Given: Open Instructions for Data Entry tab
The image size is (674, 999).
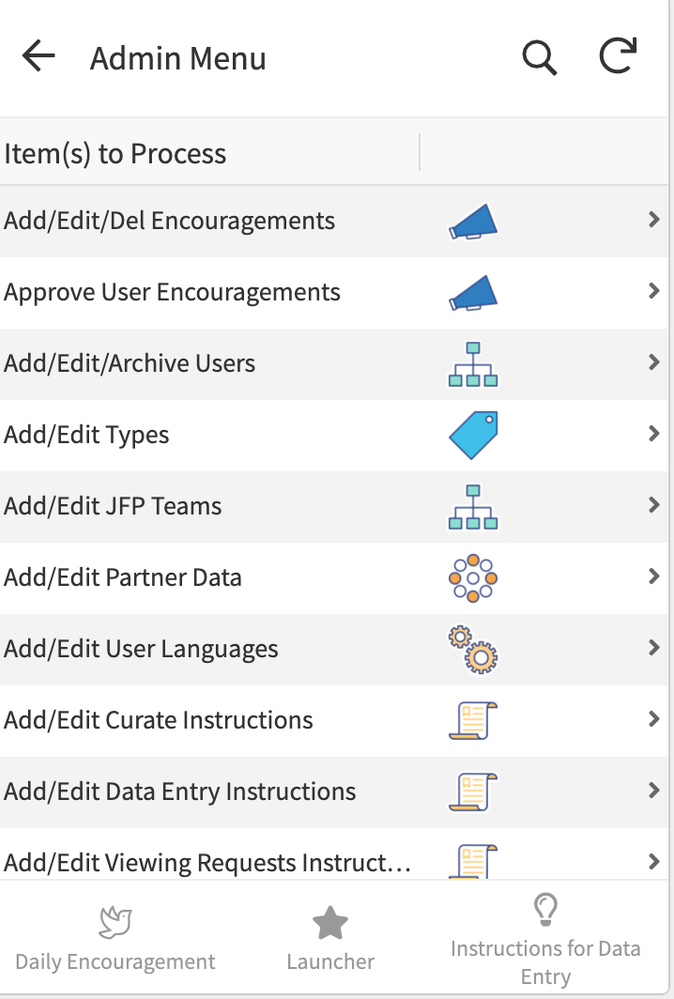Looking at the screenshot, I should click(545, 939).
